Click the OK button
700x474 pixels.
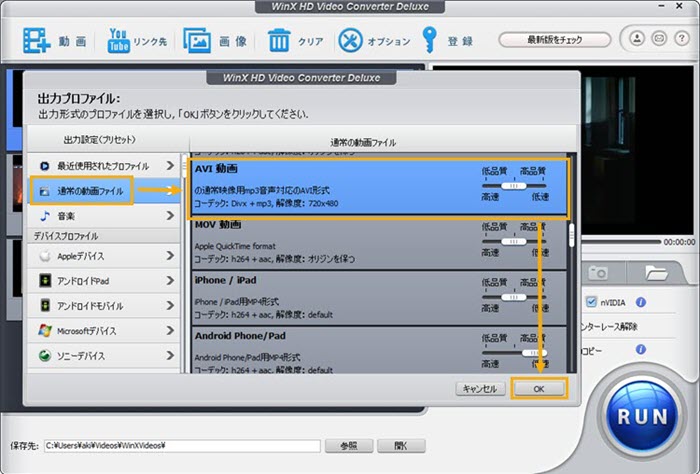(539, 389)
